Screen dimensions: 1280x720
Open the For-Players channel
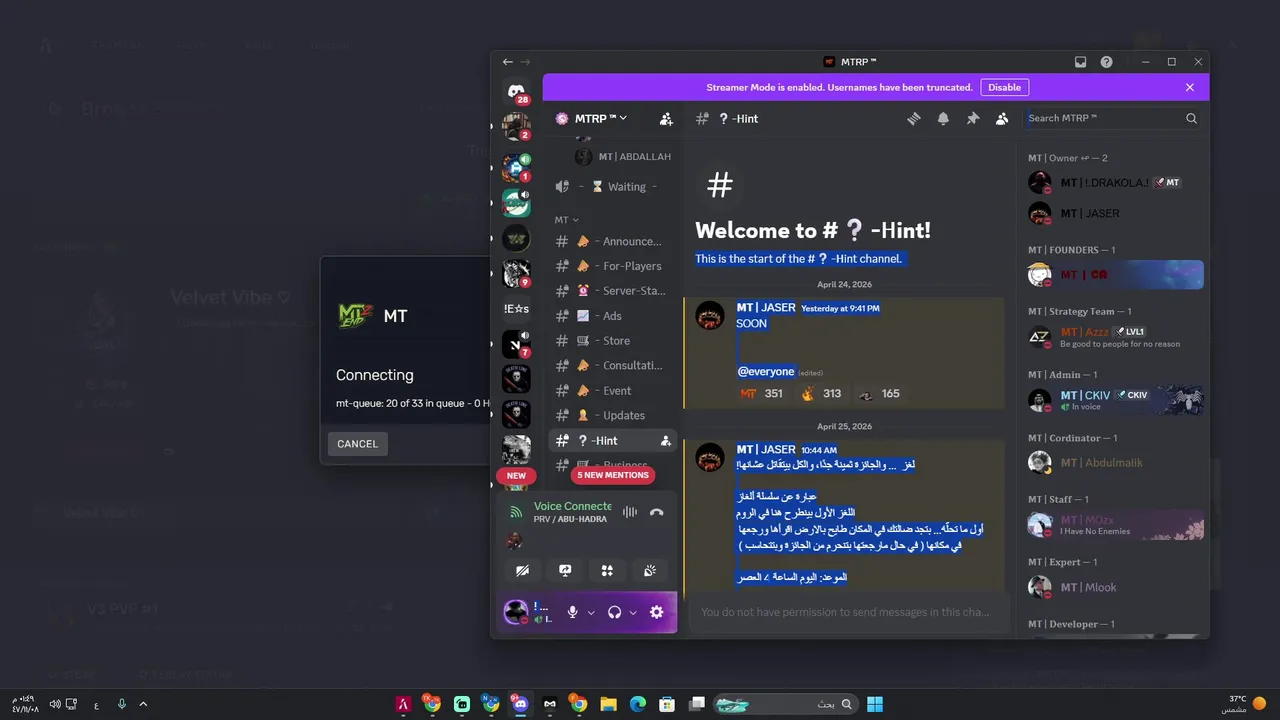613,266
